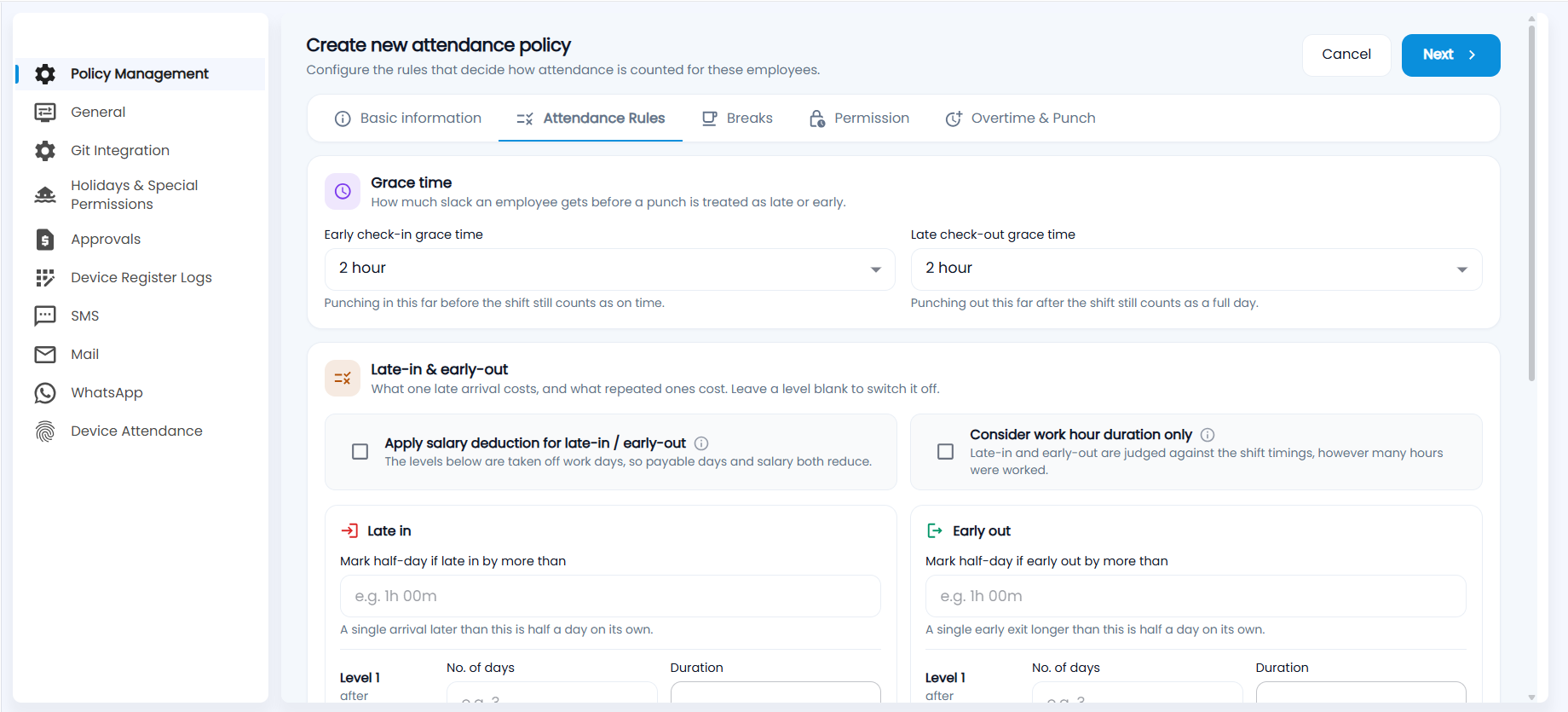The width and height of the screenshot is (1568, 712).
Task: Click the Early out arrow icon
Action: coord(935,531)
